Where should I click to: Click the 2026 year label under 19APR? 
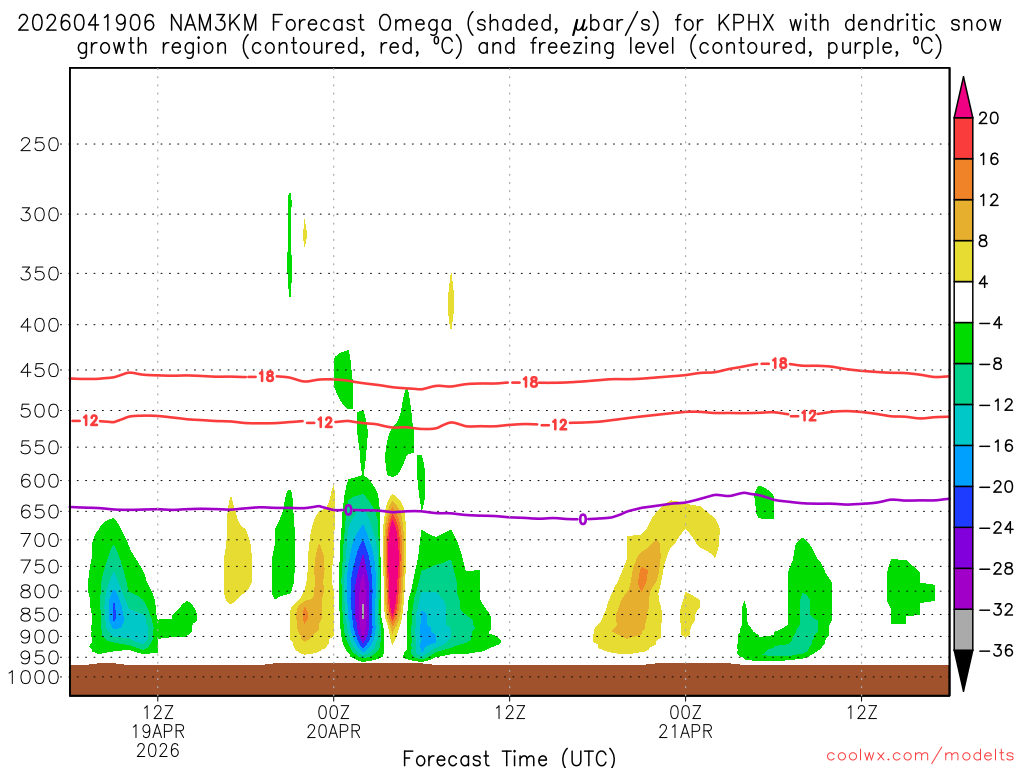click(158, 750)
